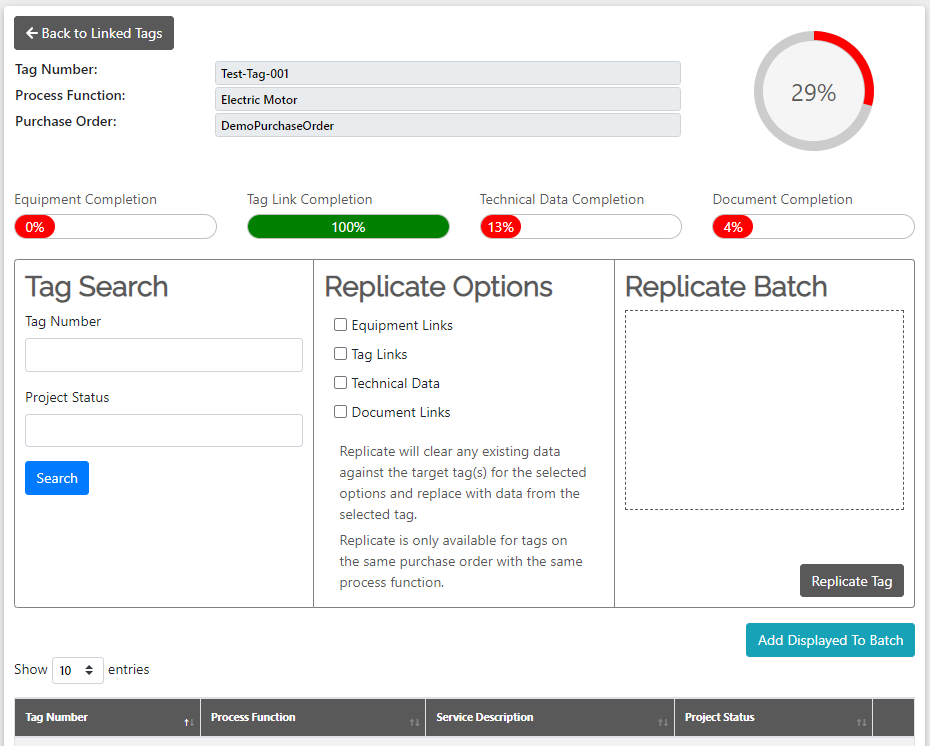Click the Back to Linked Tags arrow
Image resolution: width=930 pixels, height=746 pixels.
32,33
